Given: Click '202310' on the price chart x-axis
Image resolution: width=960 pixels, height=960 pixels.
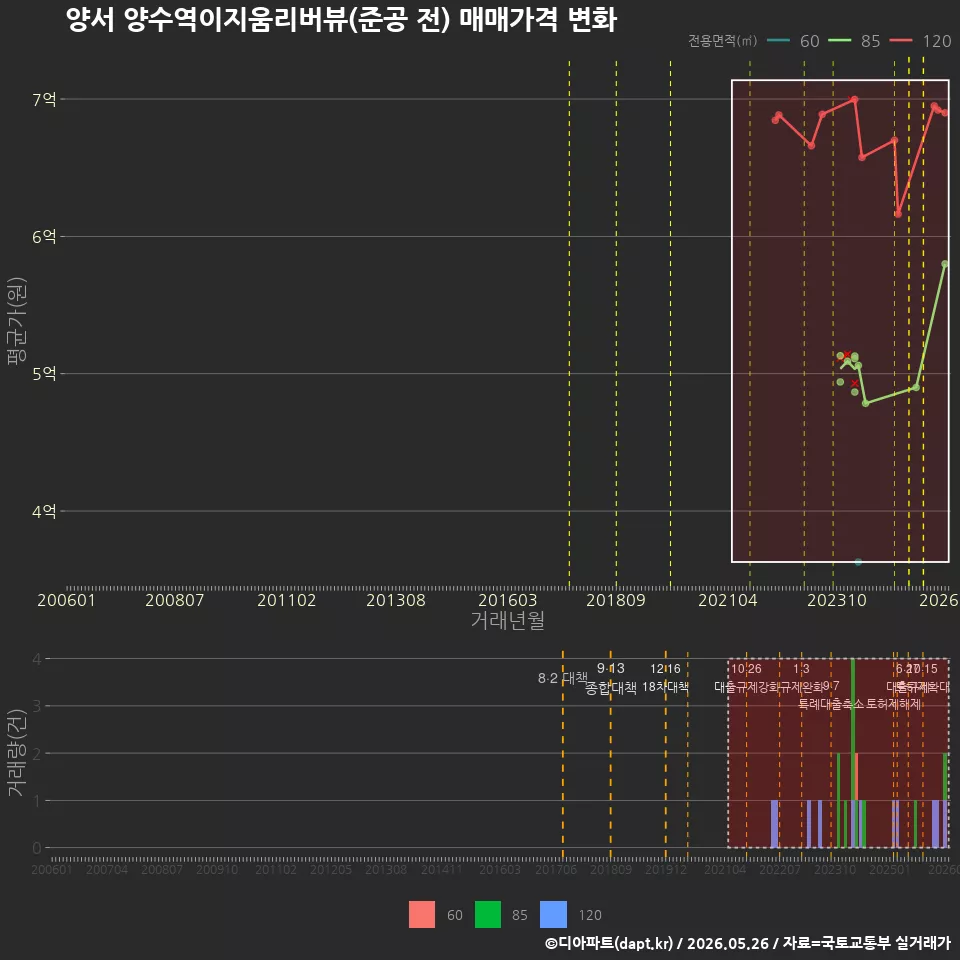Looking at the screenshot, I should 837,600.
